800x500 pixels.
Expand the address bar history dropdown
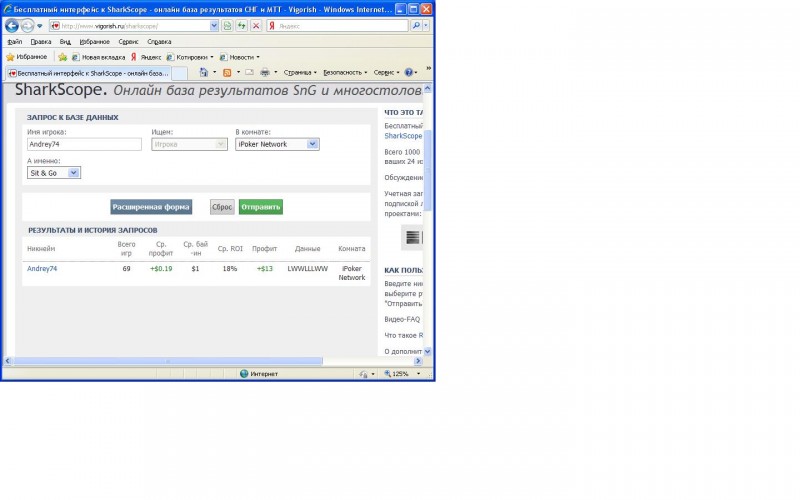coord(214,26)
